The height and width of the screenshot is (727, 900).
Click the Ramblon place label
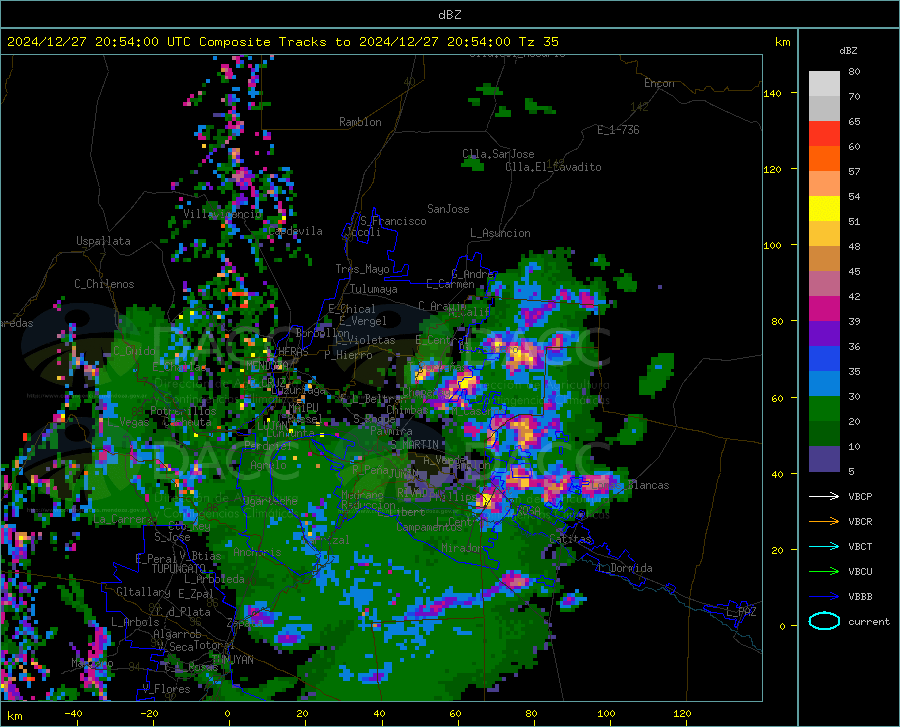[x=360, y=122]
